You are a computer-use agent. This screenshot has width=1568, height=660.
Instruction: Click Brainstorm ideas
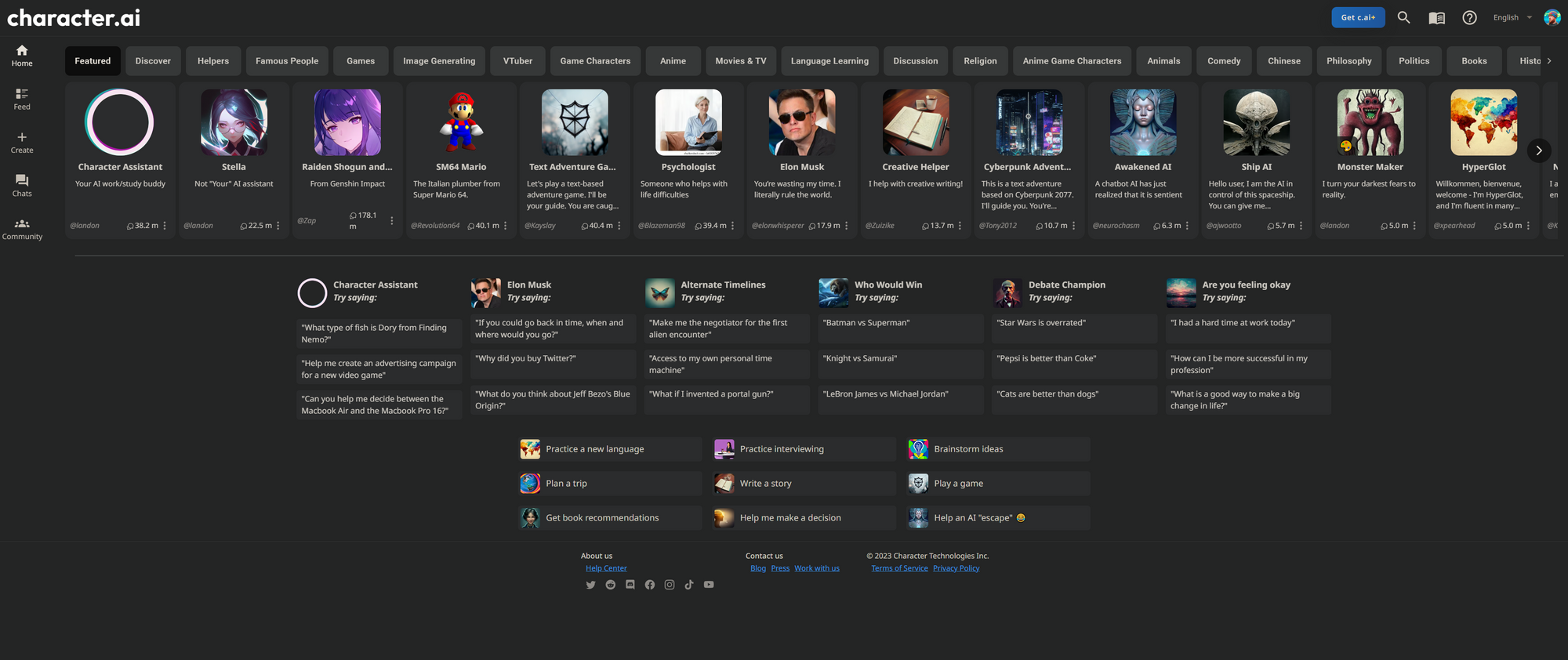click(x=998, y=449)
